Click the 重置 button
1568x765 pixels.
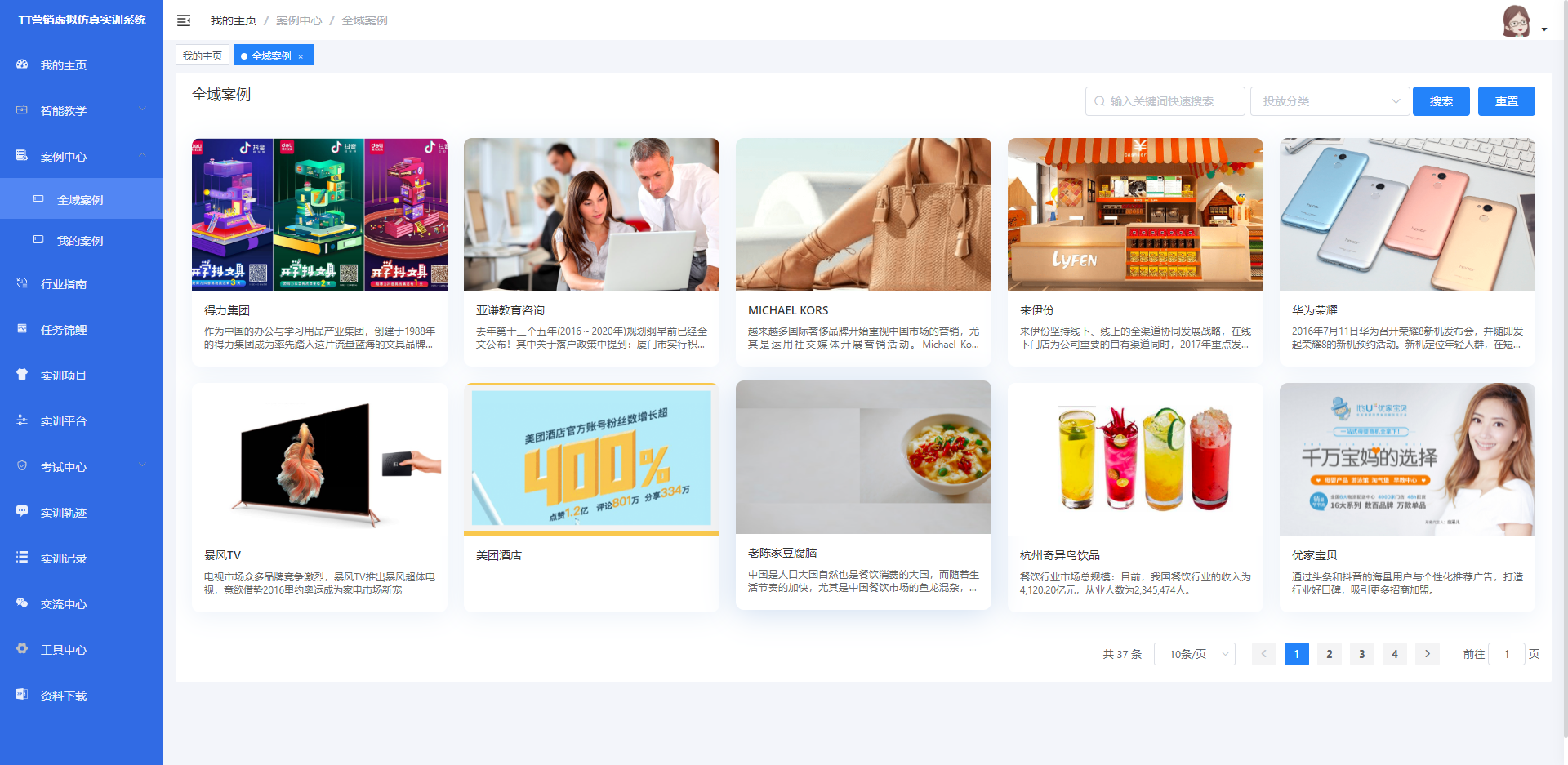[x=1506, y=101]
